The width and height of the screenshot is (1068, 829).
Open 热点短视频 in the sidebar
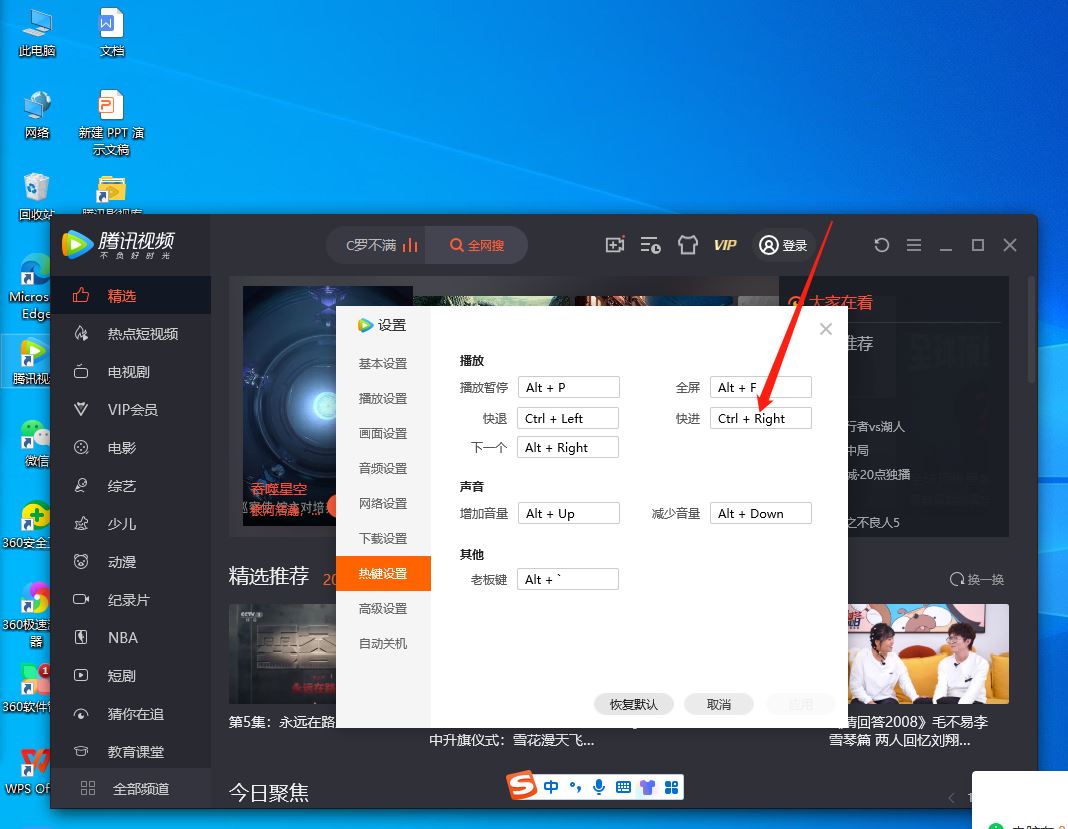130,334
